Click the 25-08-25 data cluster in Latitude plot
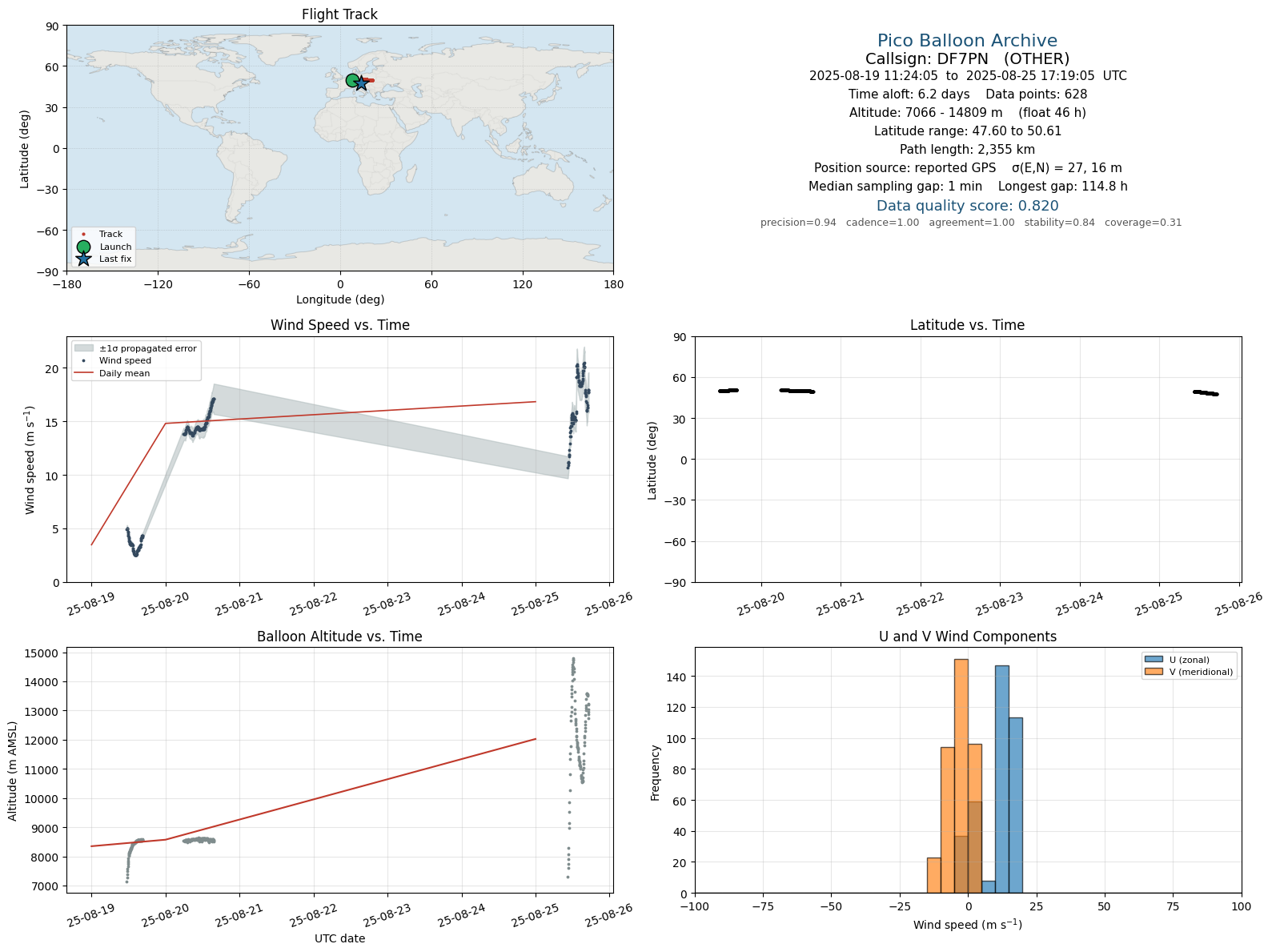Viewport: 1272px width, 952px height. [1206, 392]
